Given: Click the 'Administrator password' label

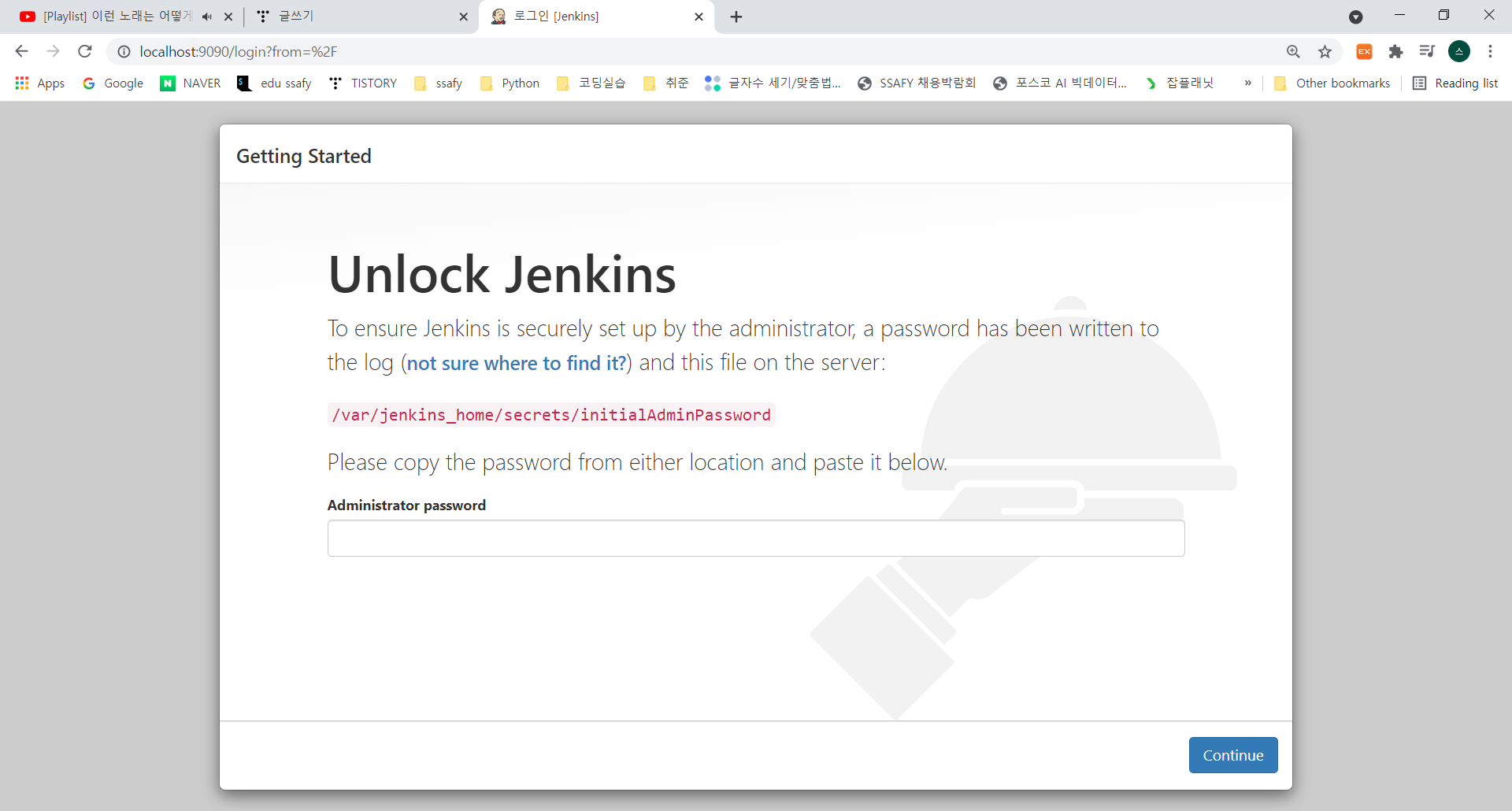Looking at the screenshot, I should click(406, 505).
